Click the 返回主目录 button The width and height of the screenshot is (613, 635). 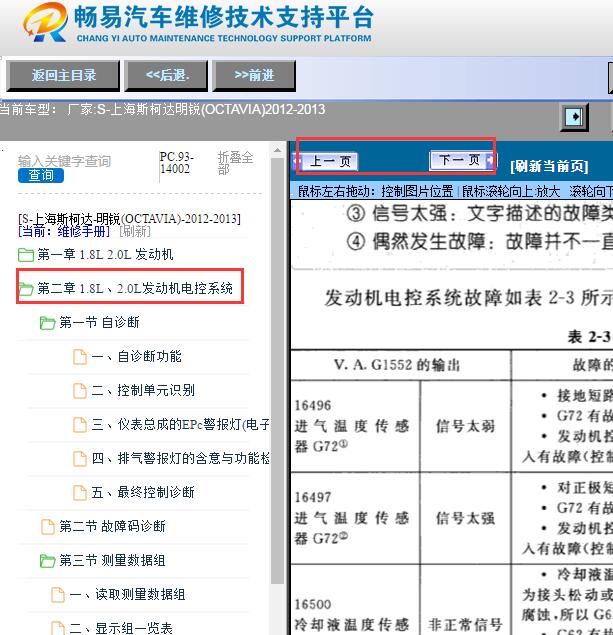click(63, 76)
